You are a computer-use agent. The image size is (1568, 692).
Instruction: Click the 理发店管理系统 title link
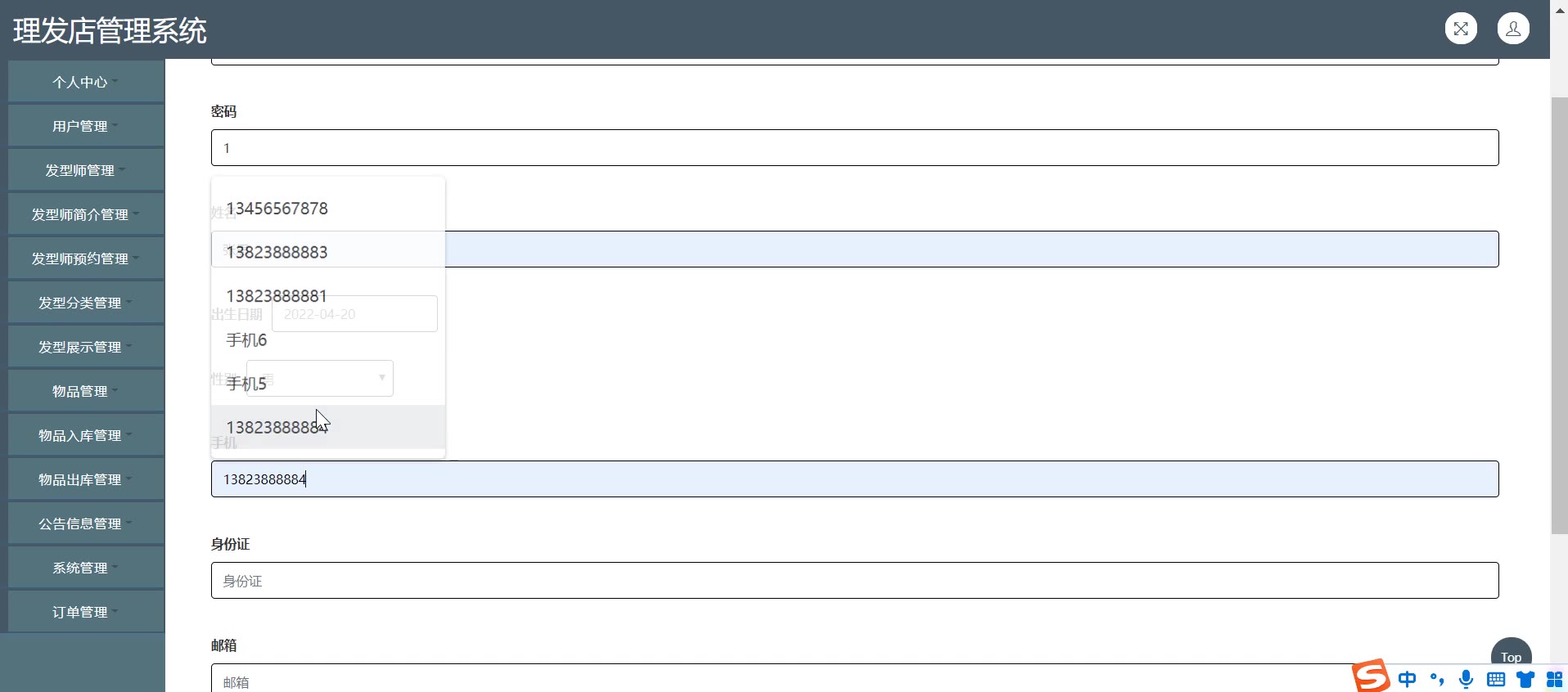coord(110,31)
